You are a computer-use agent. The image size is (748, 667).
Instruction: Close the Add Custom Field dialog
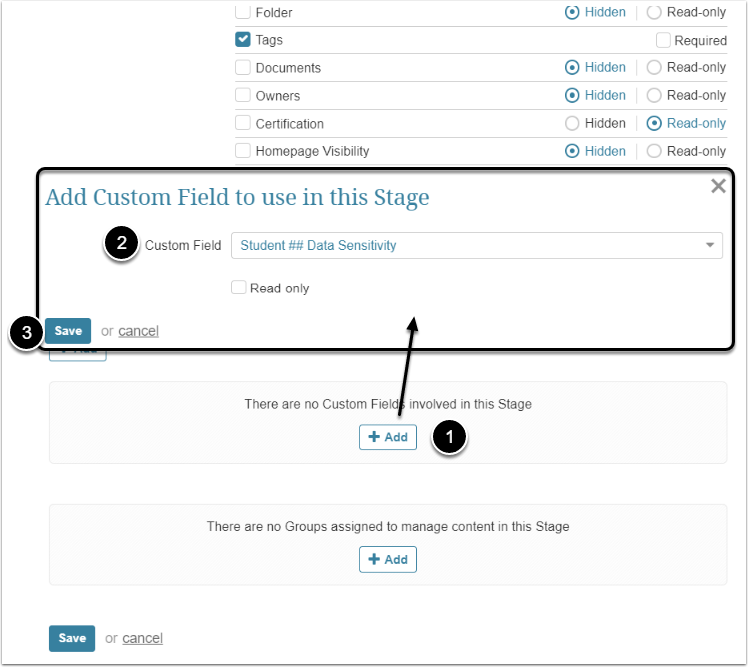[718, 186]
